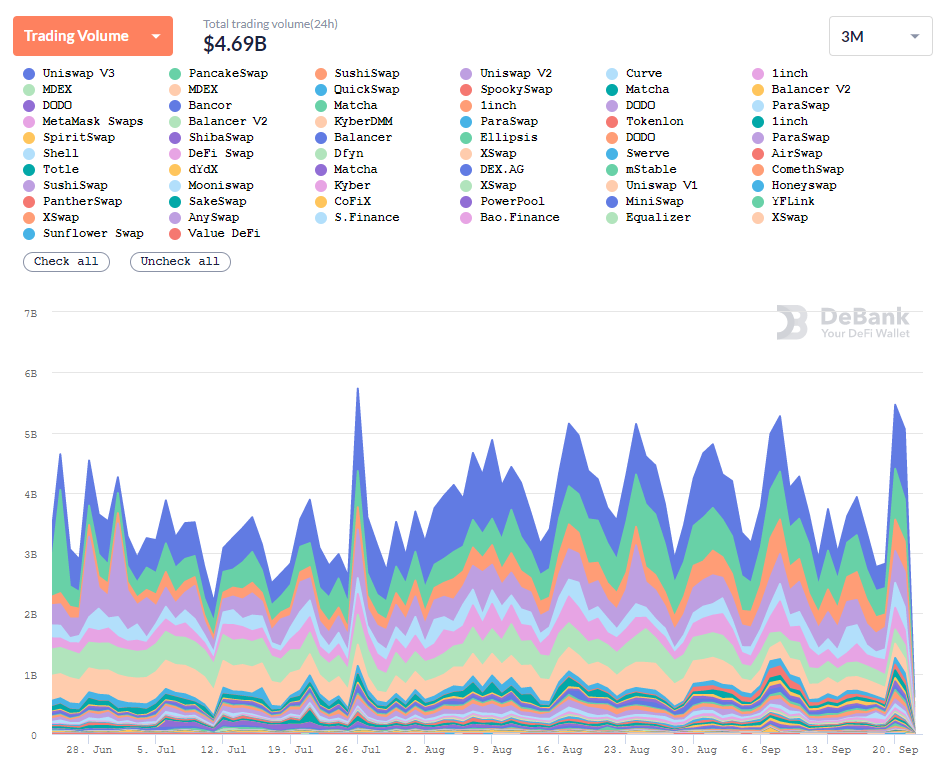Viewport: 948px width, 767px height.
Task: Click the teal Totle legend dot
Action: click(x=29, y=170)
